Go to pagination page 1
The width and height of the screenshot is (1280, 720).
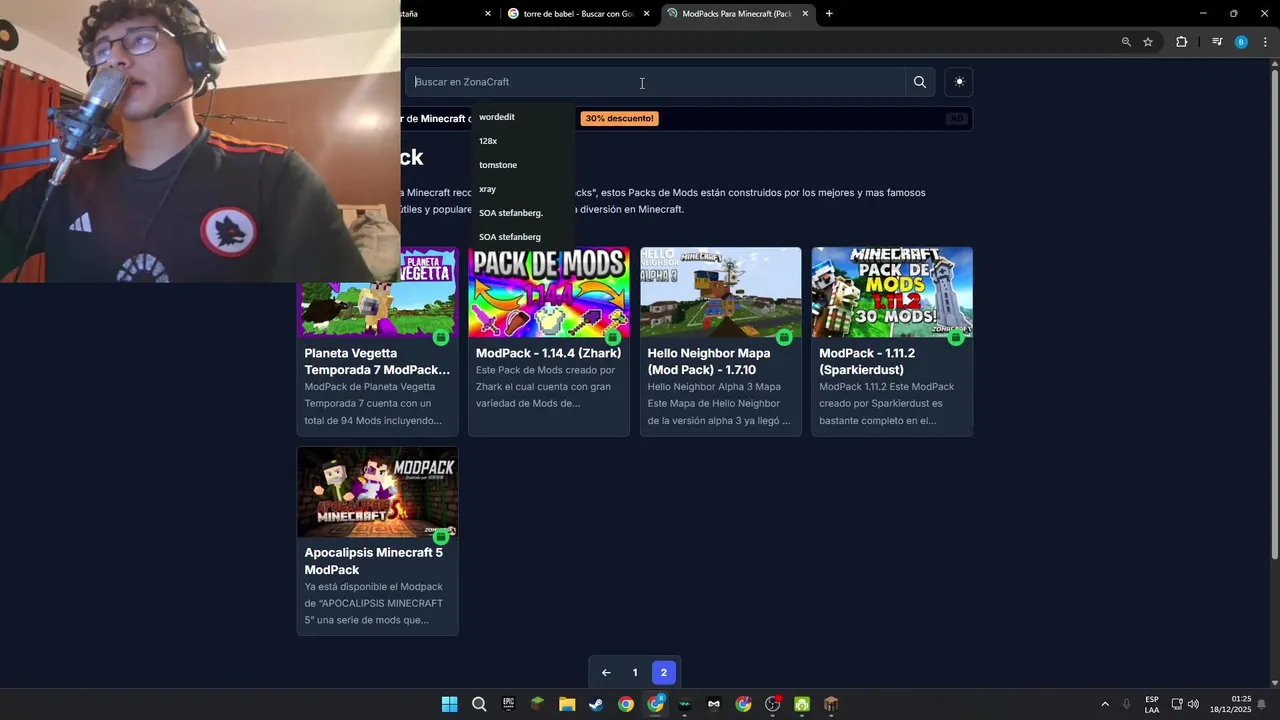(635, 673)
